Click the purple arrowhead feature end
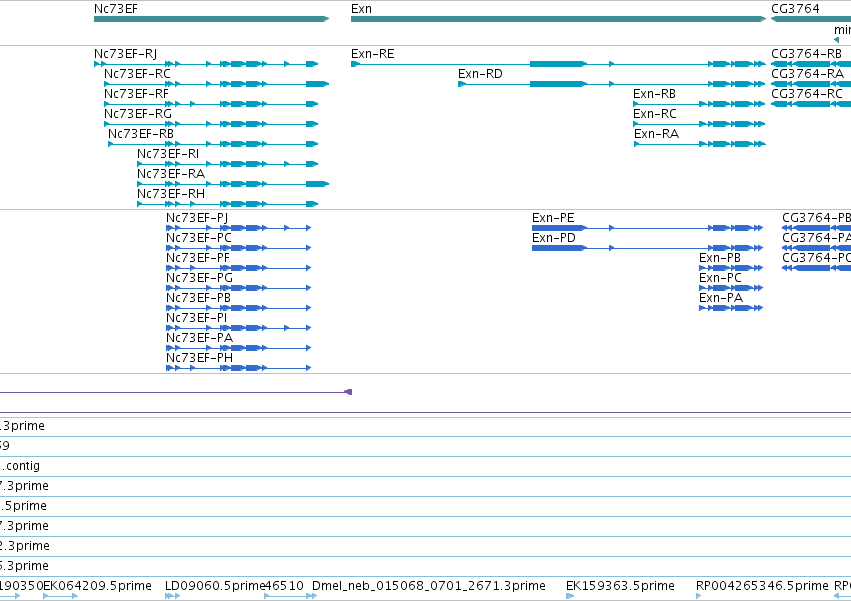Viewport: 851px width, 601px height. pyautogui.click(x=348, y=392)
